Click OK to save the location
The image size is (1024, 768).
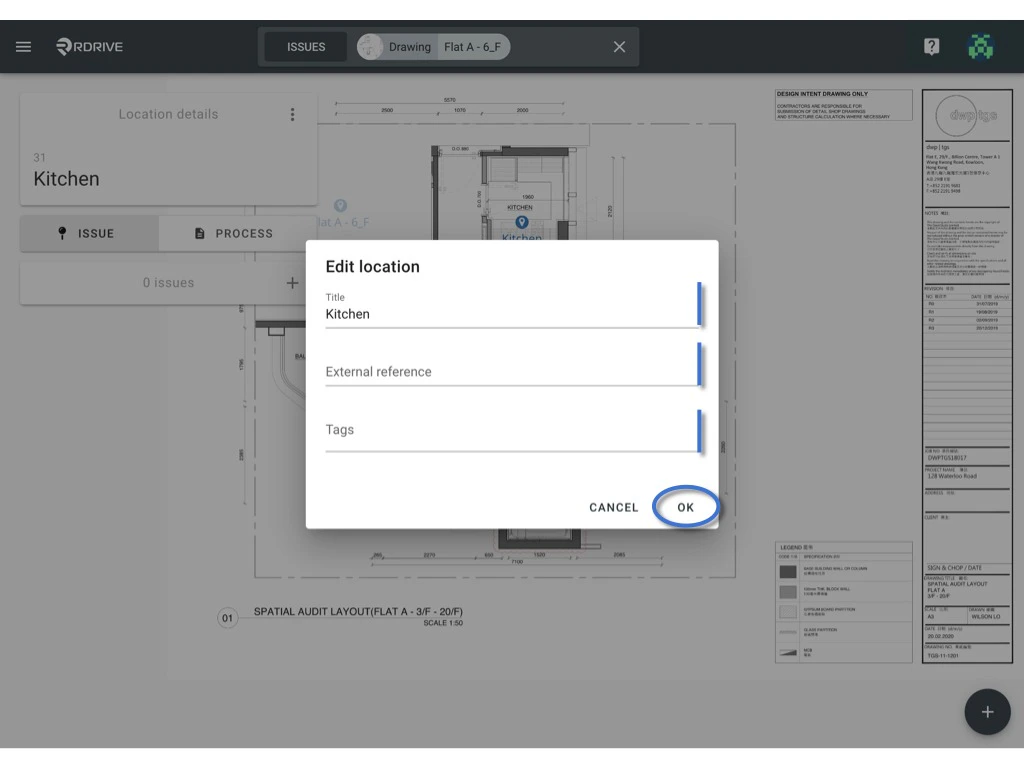pyautogui.click(x=685, y=507)
